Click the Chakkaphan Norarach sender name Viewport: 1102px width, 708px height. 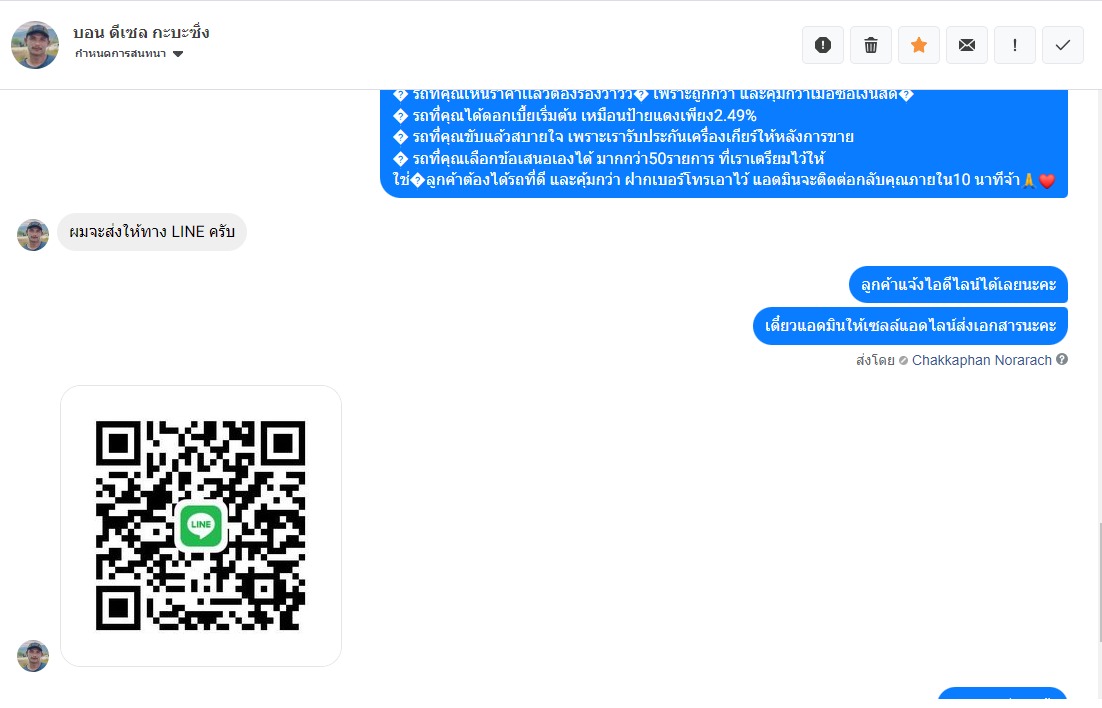981,360
